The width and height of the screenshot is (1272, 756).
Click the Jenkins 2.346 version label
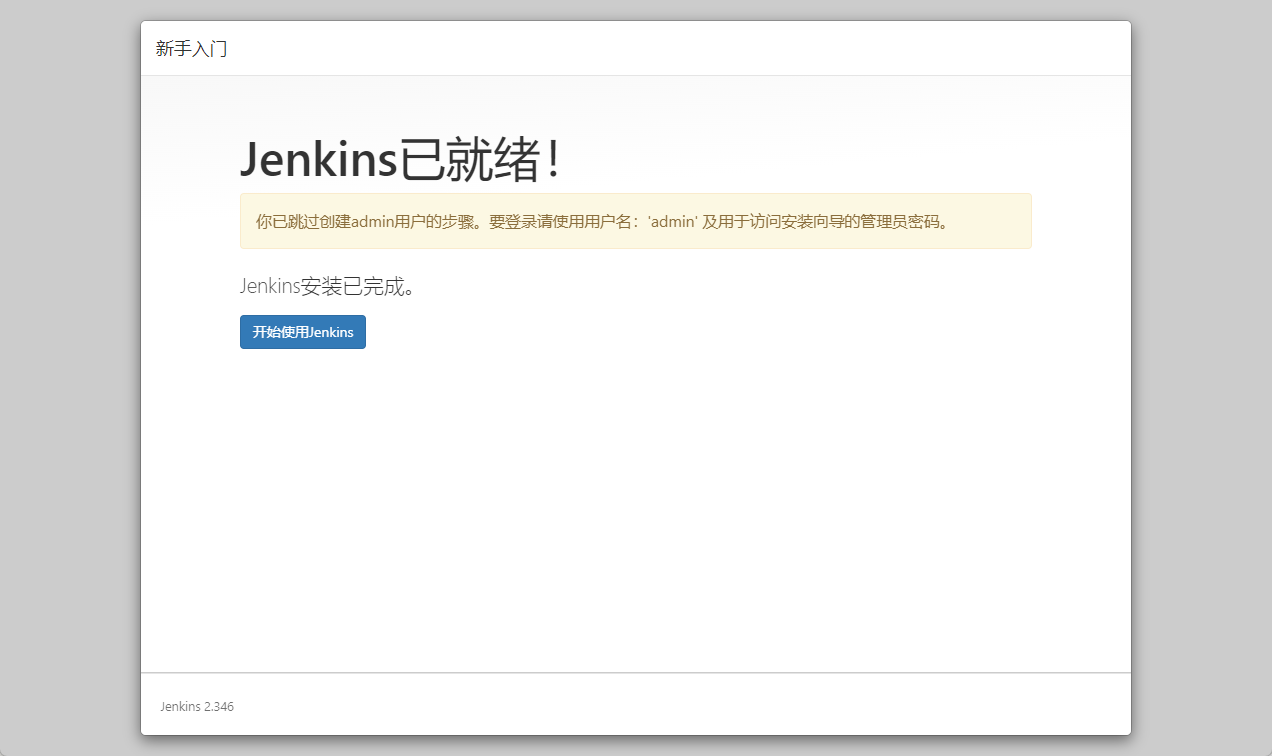click(197, 706)
